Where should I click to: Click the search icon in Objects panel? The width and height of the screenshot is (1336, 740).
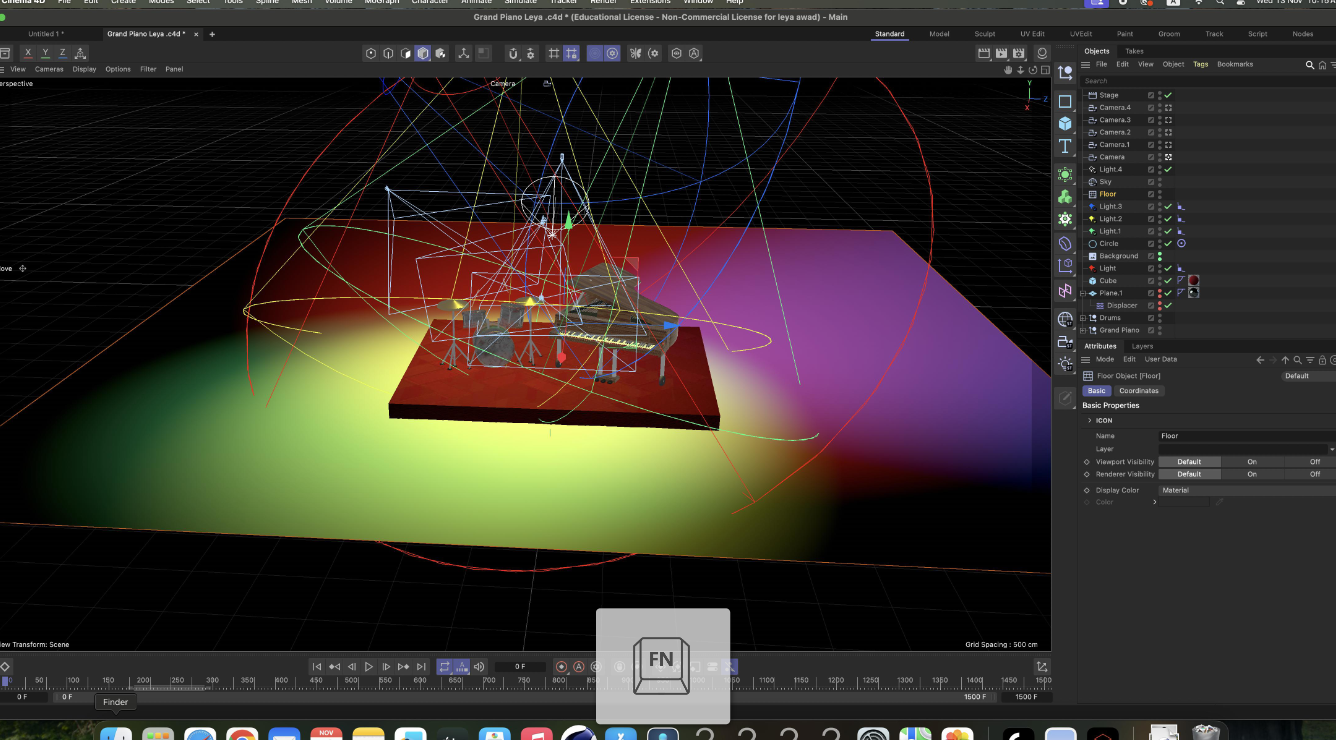(x=1310, y=65)
